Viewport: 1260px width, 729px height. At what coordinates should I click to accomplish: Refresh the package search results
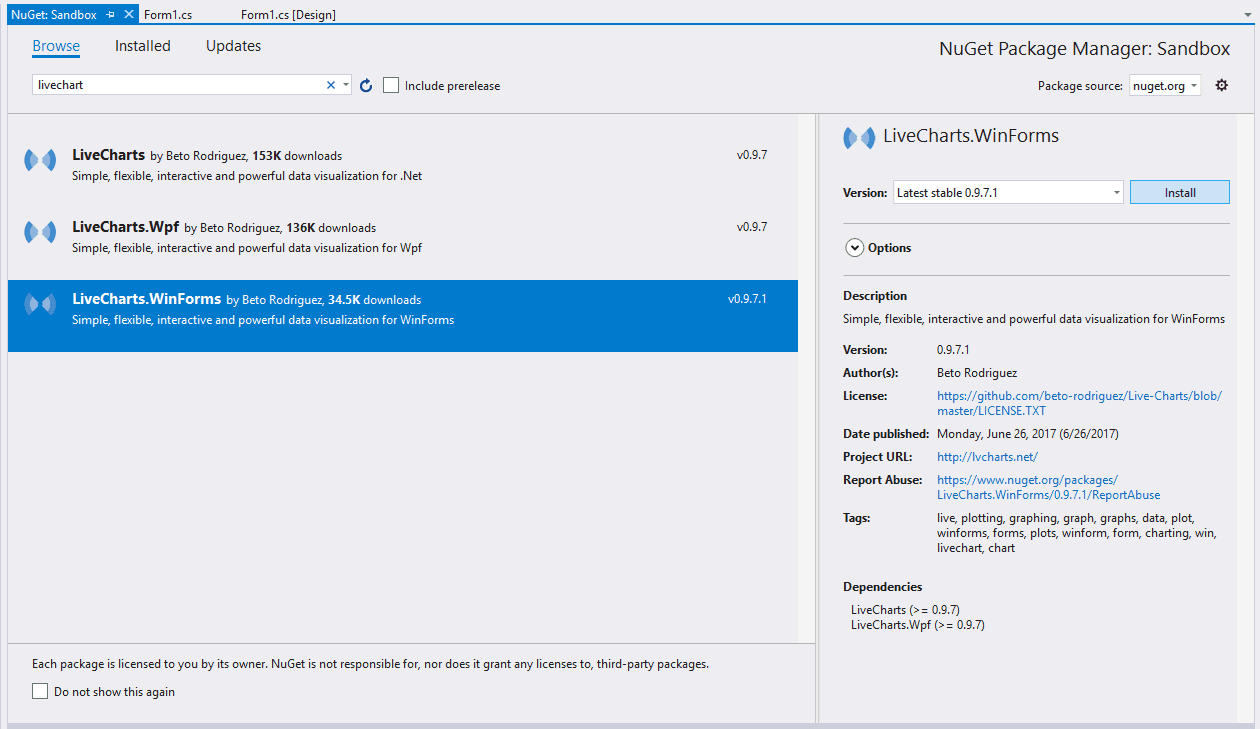[x=365, y=85]
